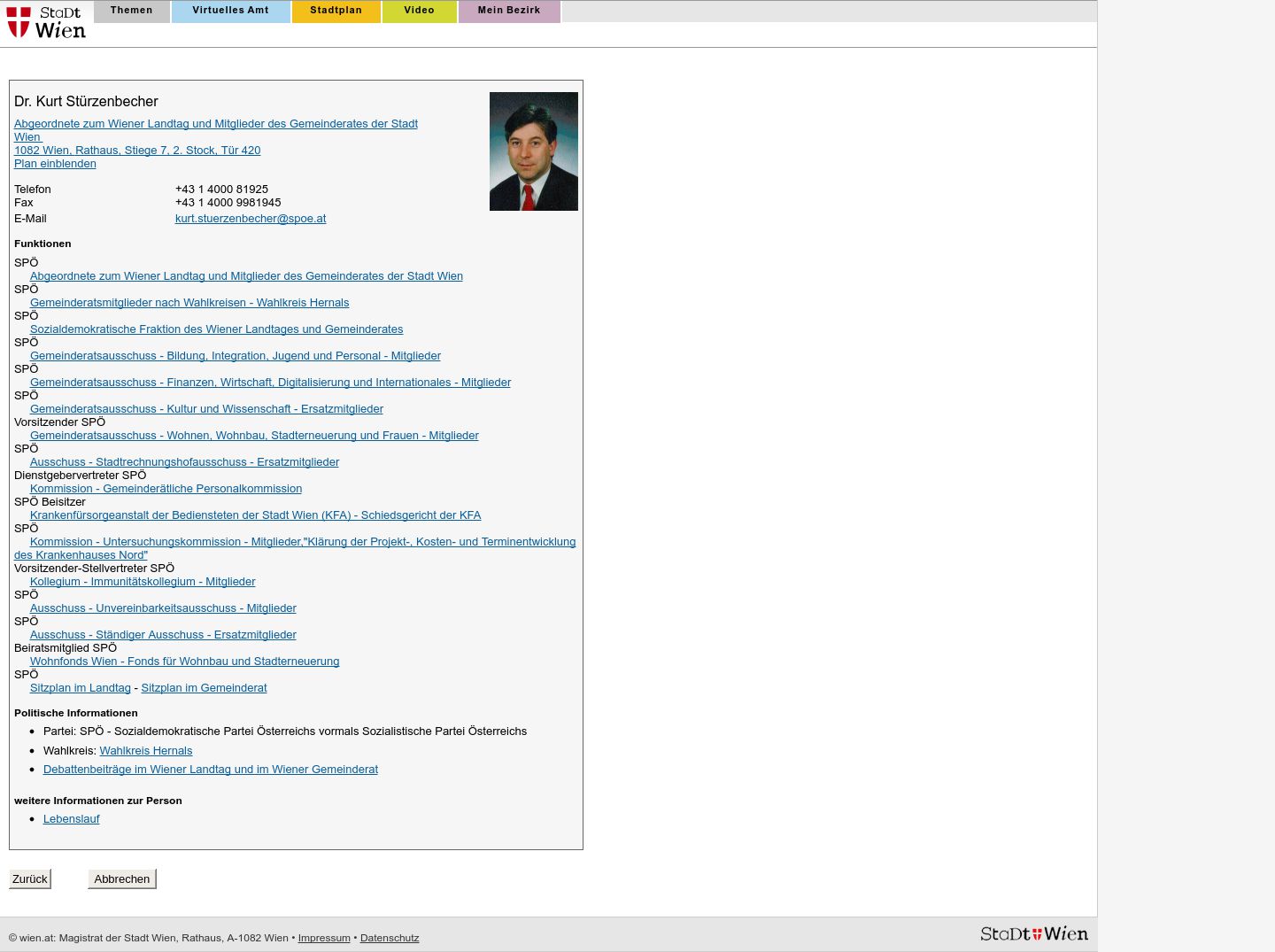Open Gemeinderatsmitglieder nach Wahlkreisen - Wahlkreis Hernals
Viewport: 1275px width, 952px height.
(x=189, y=303)
